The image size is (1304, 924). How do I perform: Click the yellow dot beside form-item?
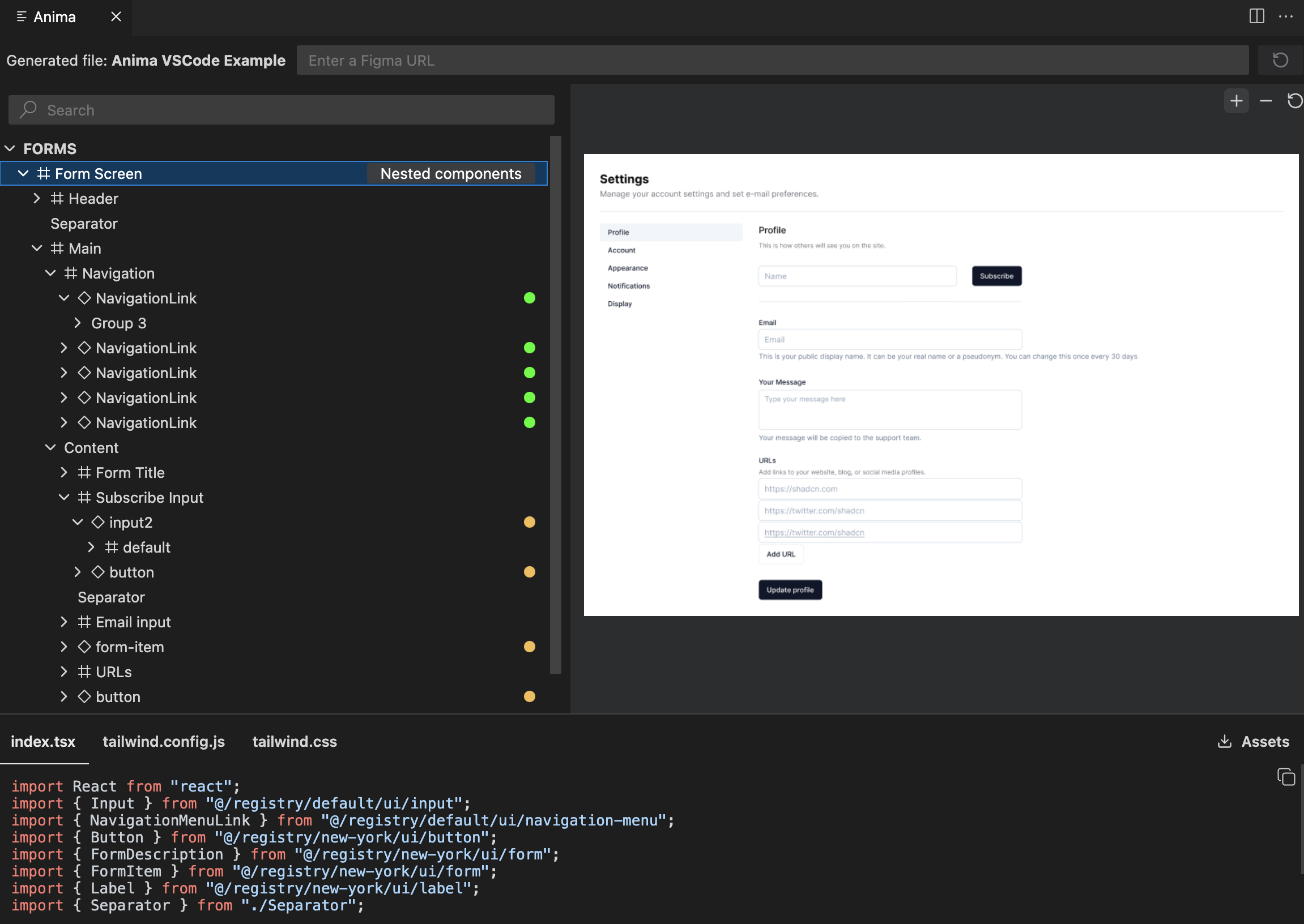[529, 647]
